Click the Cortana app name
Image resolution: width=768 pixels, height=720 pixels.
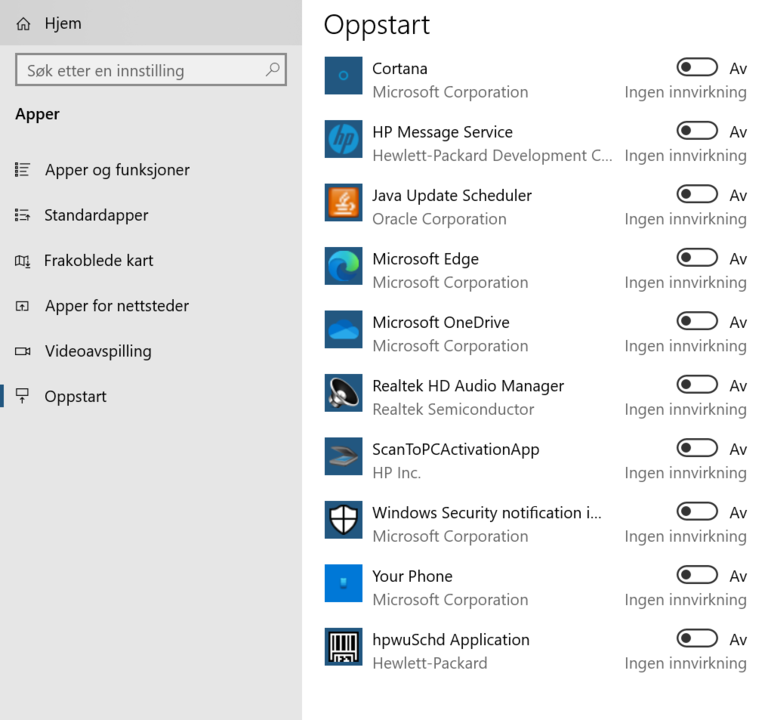[x=400, y=69]
